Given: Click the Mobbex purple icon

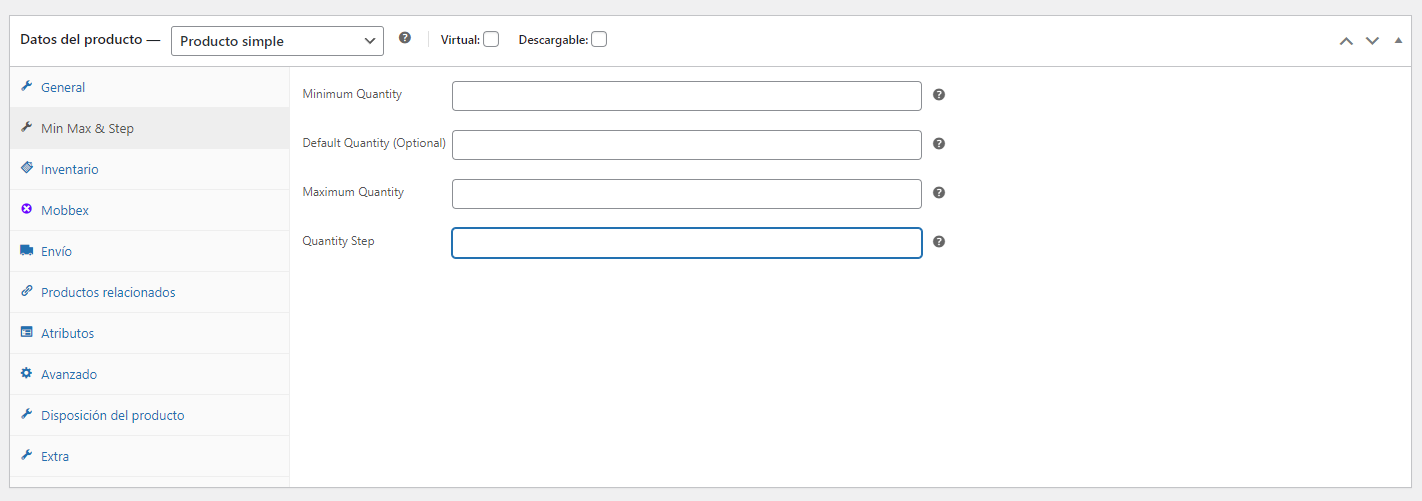Looking at the screenshot, I should pos(27,209).
